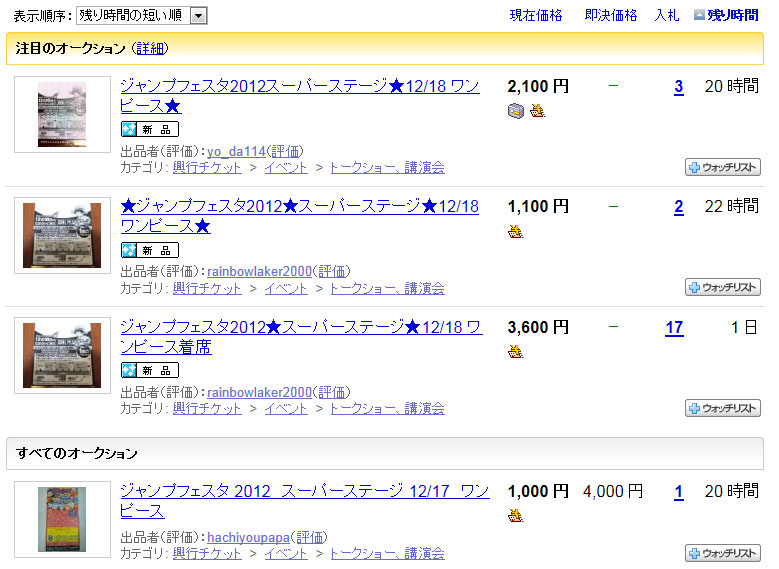The width and height of the screenshot is (779, 569).
Task: Open 評価 for seller hachiyoupapa
Action: coord(310,537)
